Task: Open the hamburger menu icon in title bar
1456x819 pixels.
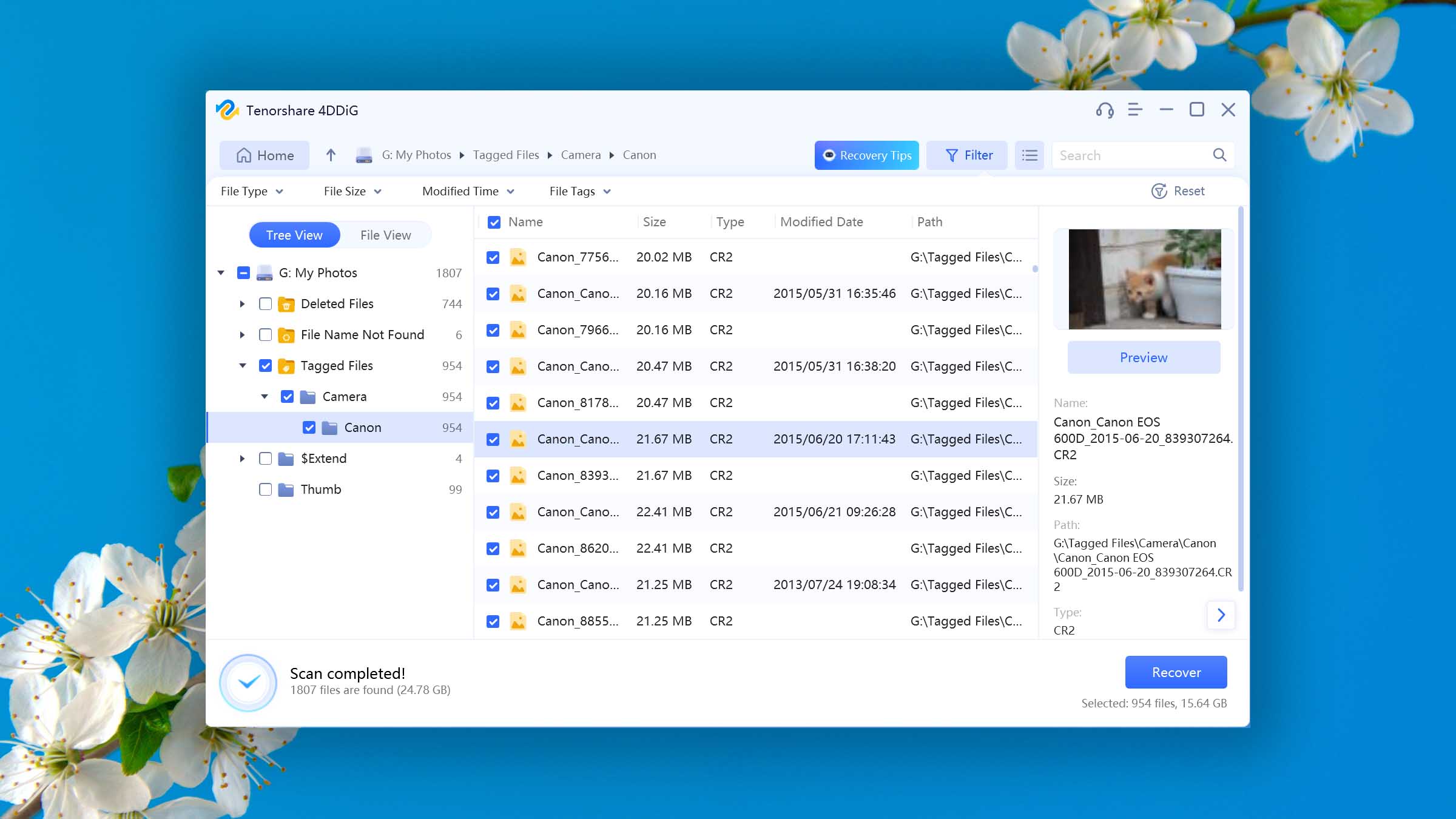Action: [1135, 110]
